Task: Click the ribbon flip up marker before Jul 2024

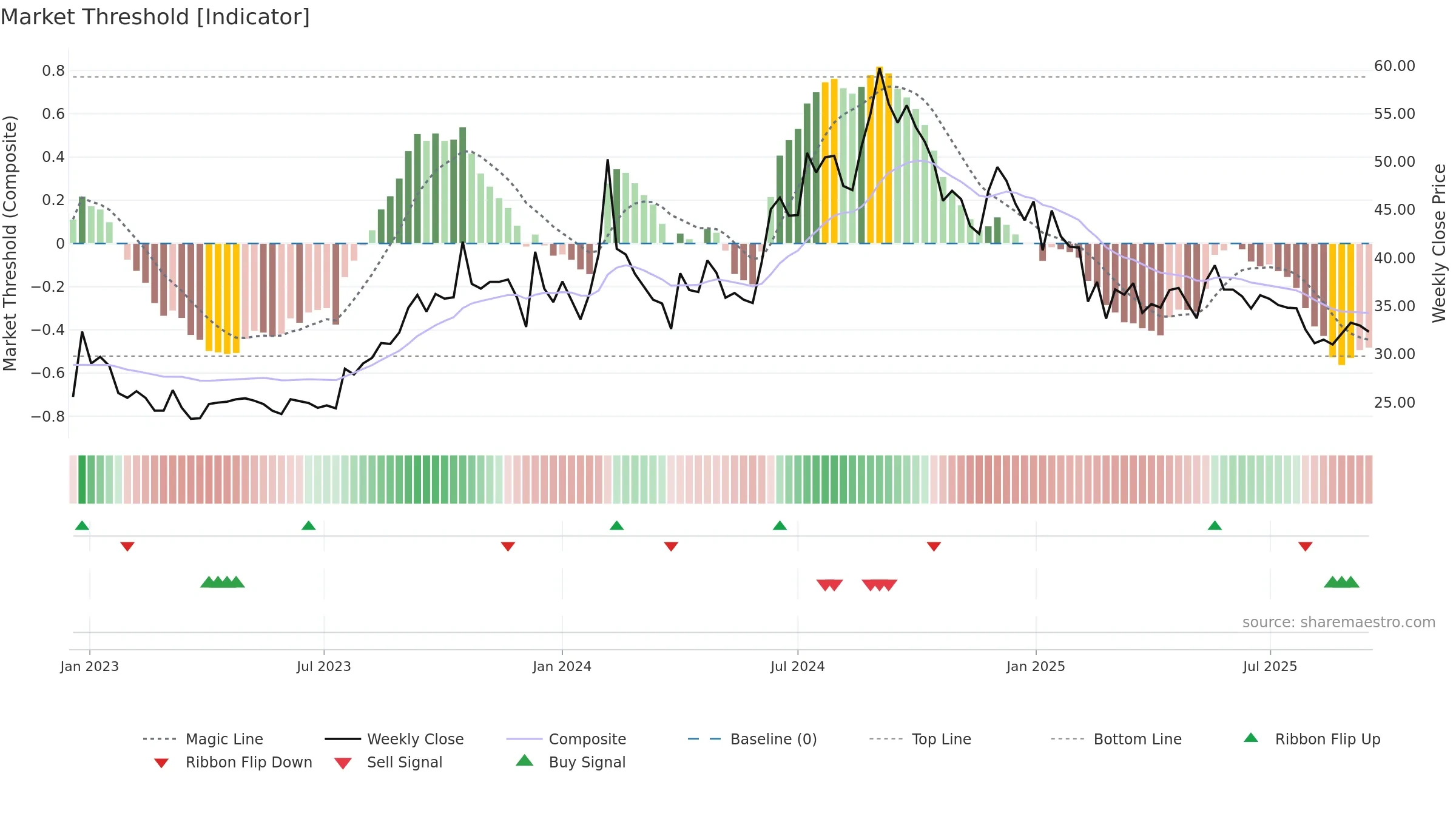Action: [780, 525]
